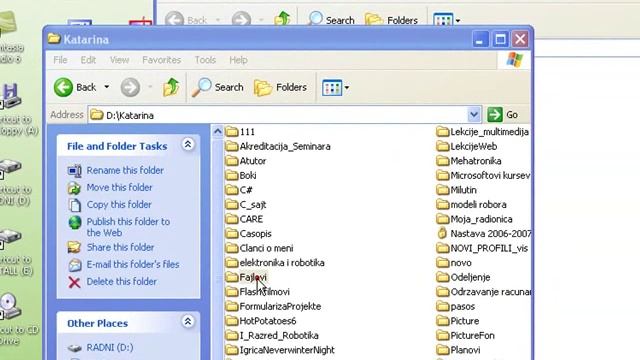Select the Casopis folder icon
Viewport: 640px width, 360px height.
coord(232,234)
